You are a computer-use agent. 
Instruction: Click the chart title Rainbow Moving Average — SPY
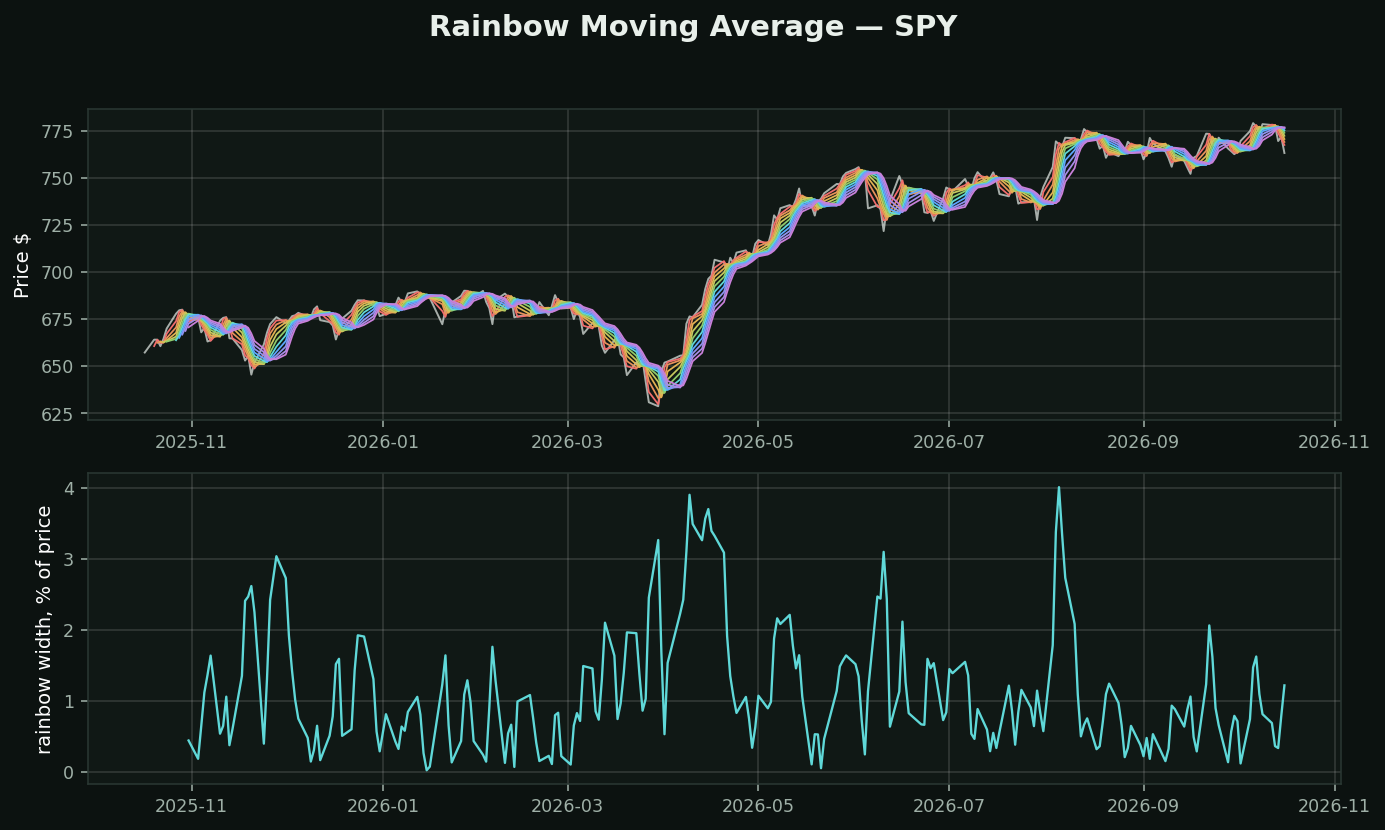point(693,27)
